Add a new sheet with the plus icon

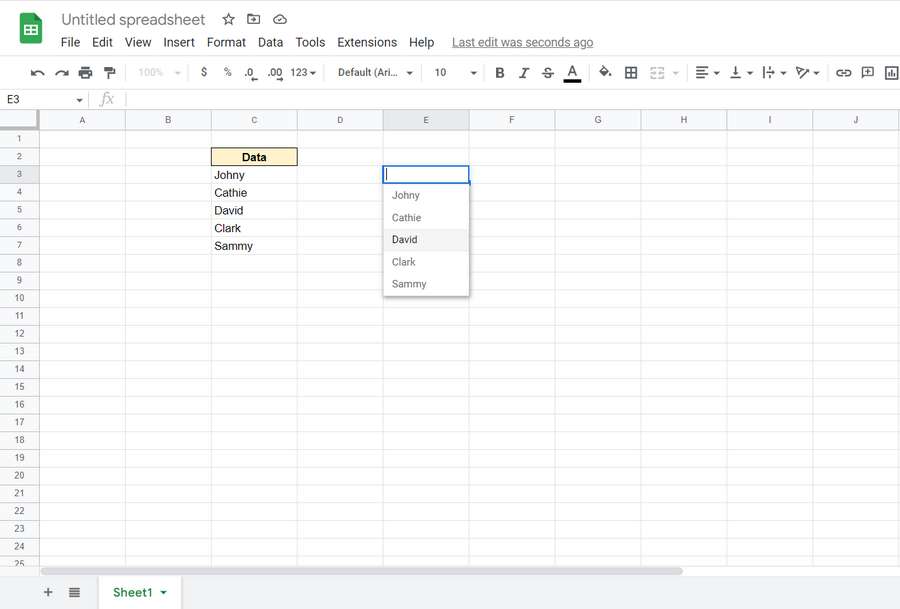(48, 592)
